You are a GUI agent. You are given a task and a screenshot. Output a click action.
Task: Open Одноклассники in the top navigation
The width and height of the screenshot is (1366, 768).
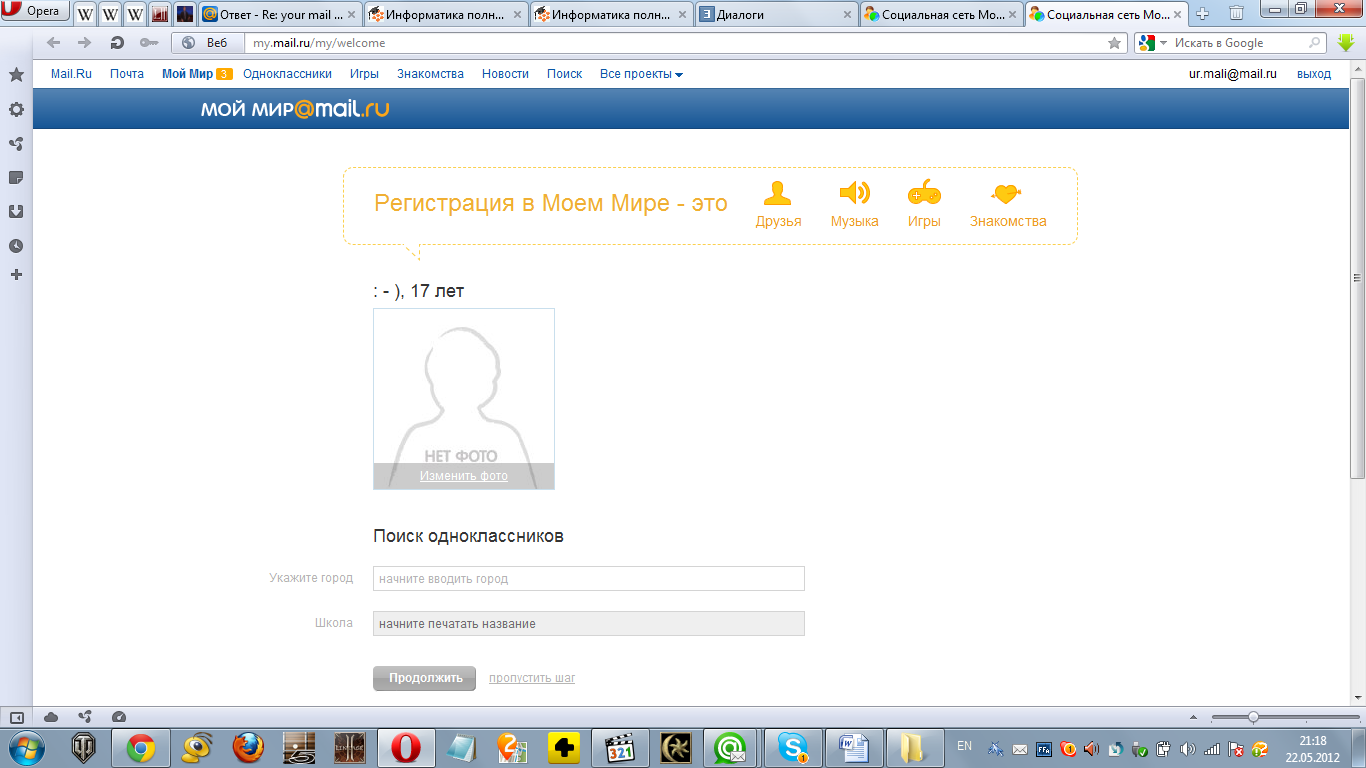(x=287, y=74)
